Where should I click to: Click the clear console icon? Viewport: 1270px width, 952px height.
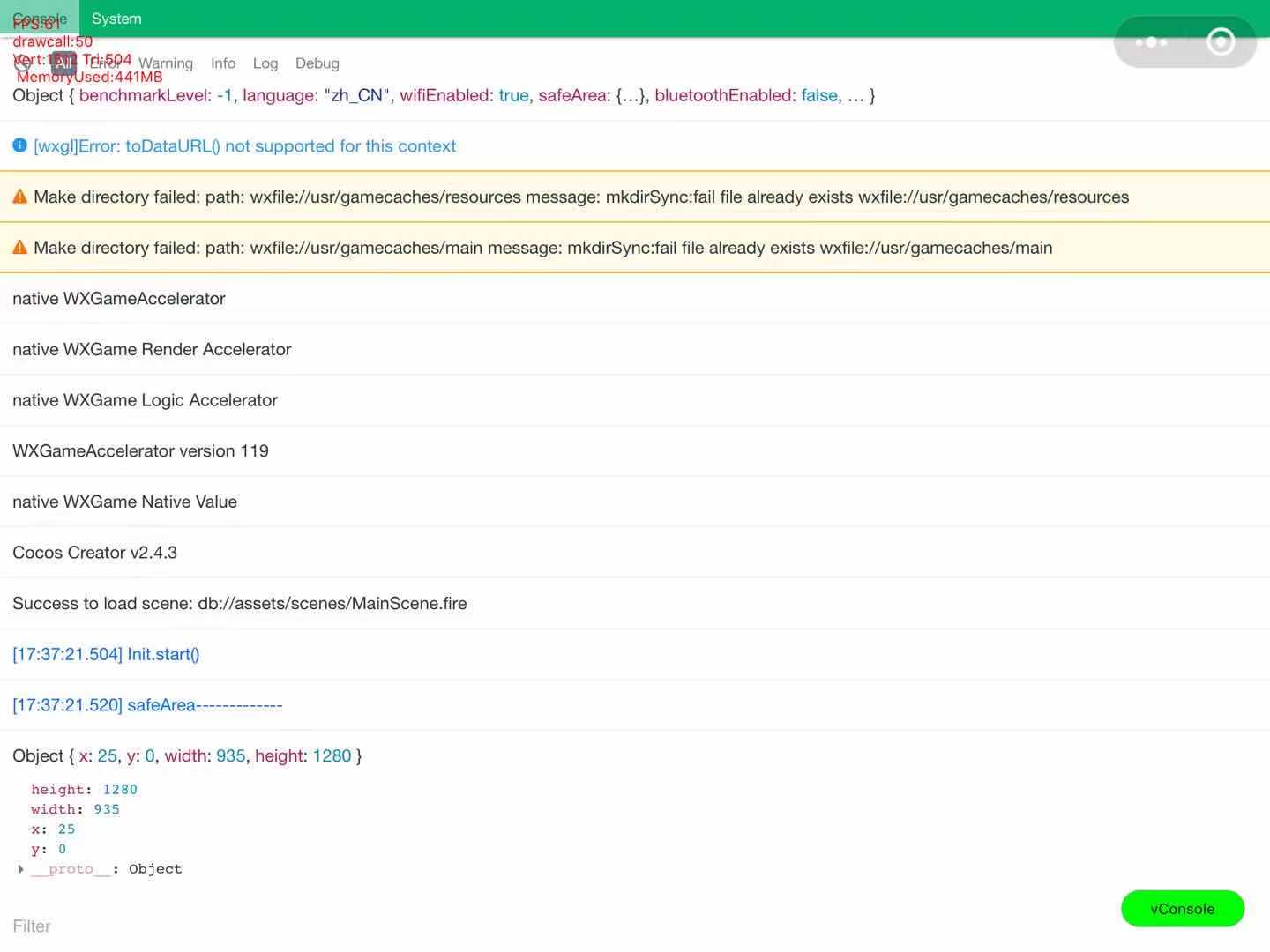click(x=23, y=63)
